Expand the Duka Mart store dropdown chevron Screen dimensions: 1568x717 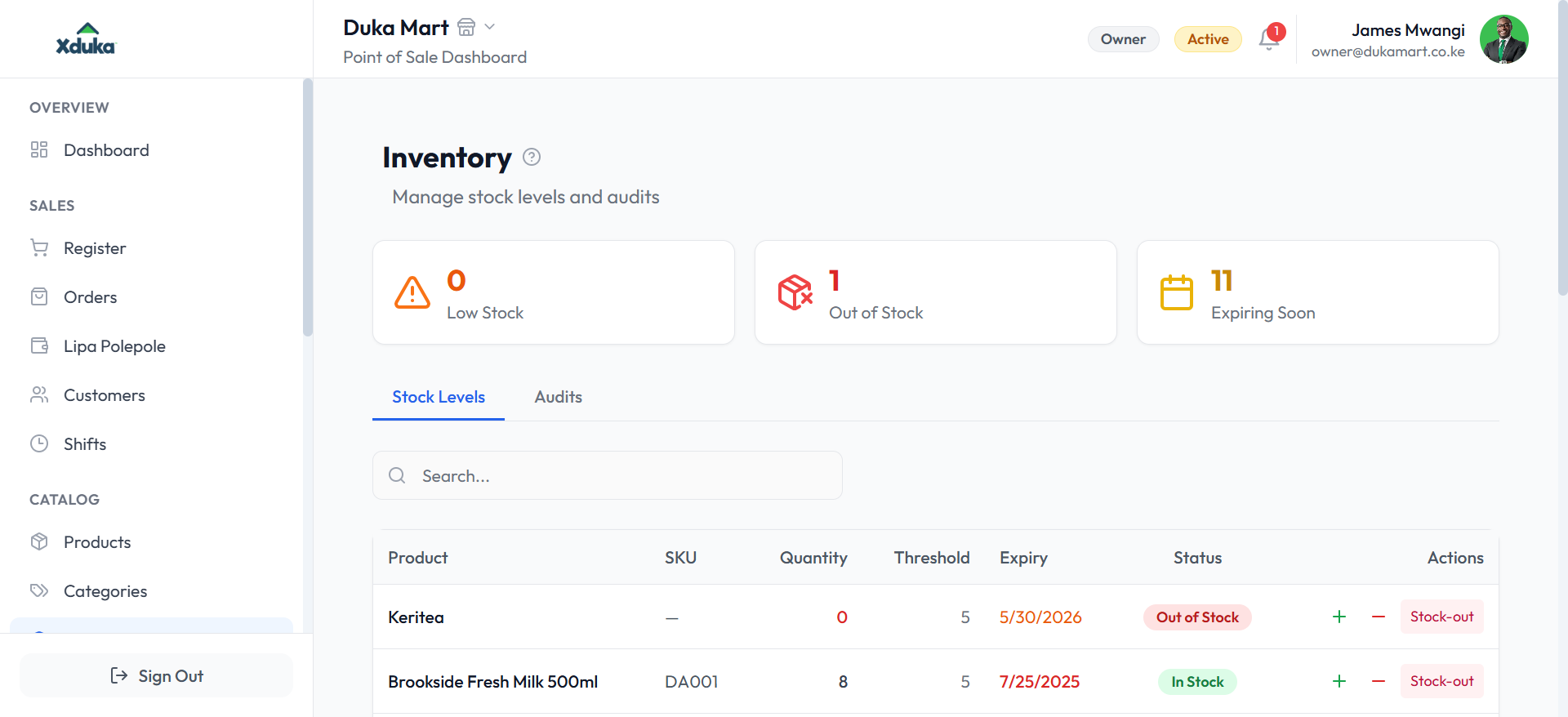[490, 27]
